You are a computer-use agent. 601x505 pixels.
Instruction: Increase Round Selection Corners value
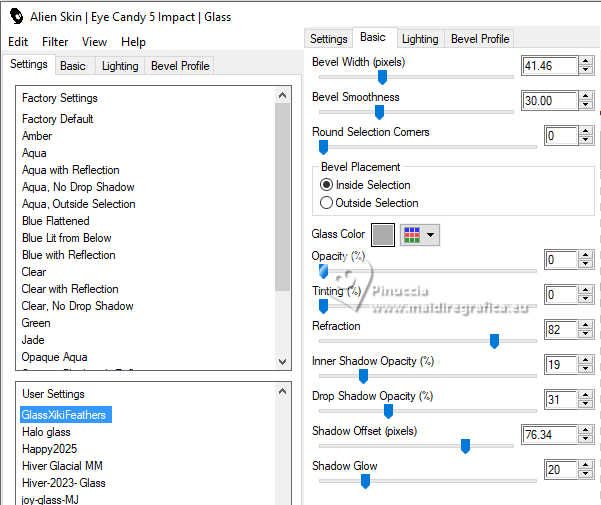click(585, 131)
